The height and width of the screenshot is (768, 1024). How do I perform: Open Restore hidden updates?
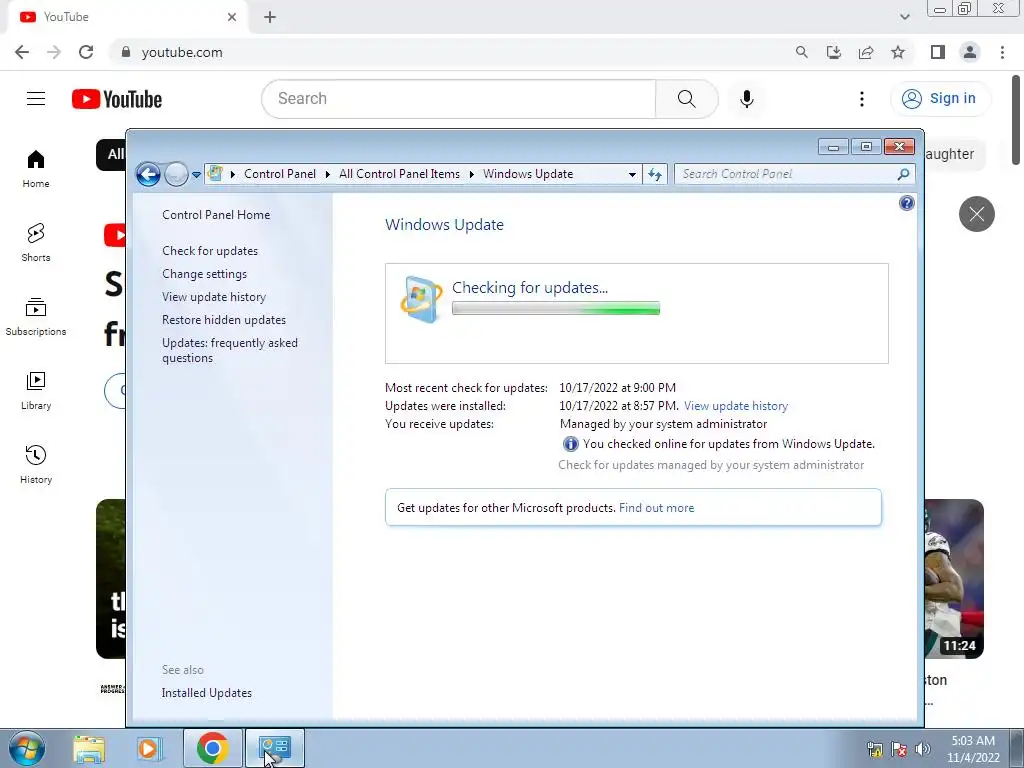(x=223, y=320)
